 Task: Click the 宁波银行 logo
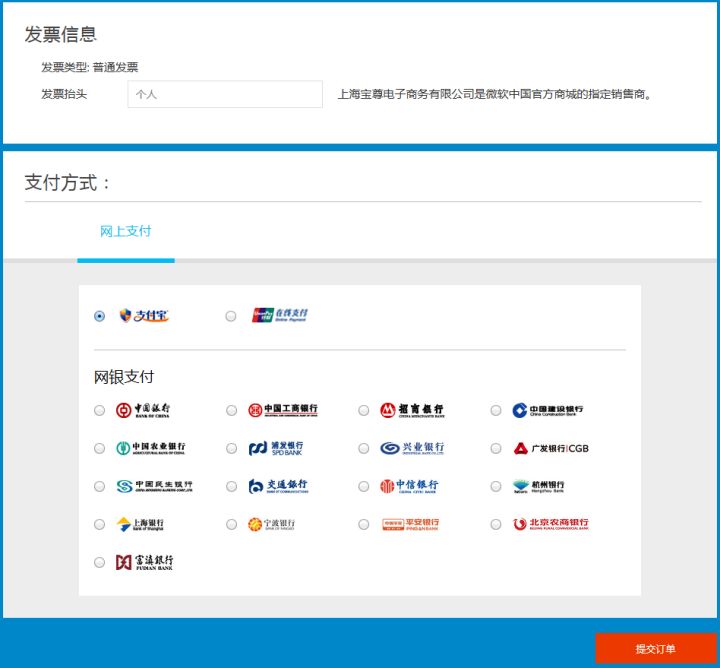(x=272, y=524)
